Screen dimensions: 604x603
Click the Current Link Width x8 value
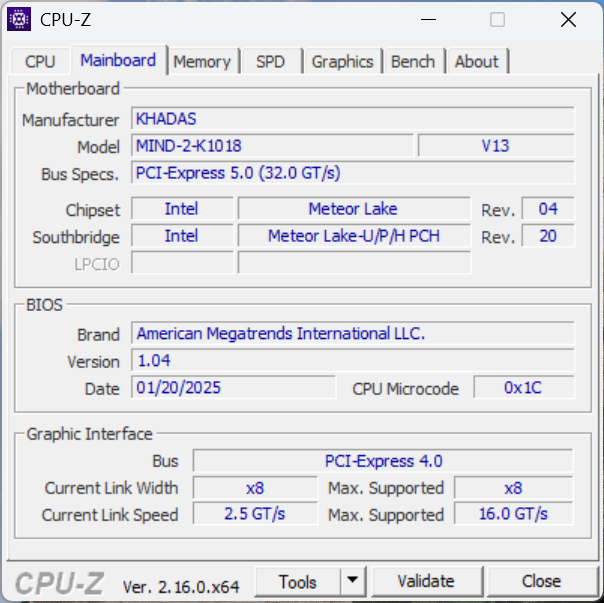pos(255,488)
